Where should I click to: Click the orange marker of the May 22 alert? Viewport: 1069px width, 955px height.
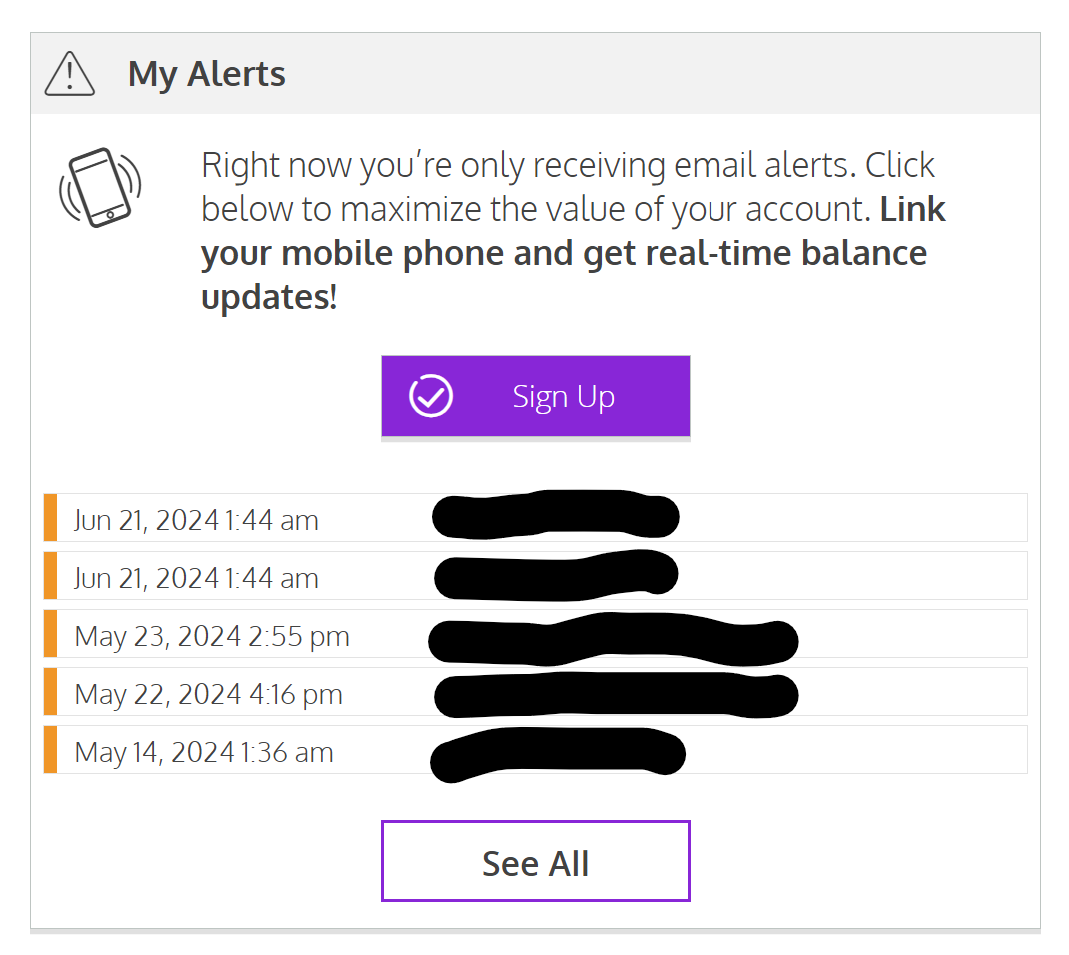pyautogui.click(x=50, y=692)
